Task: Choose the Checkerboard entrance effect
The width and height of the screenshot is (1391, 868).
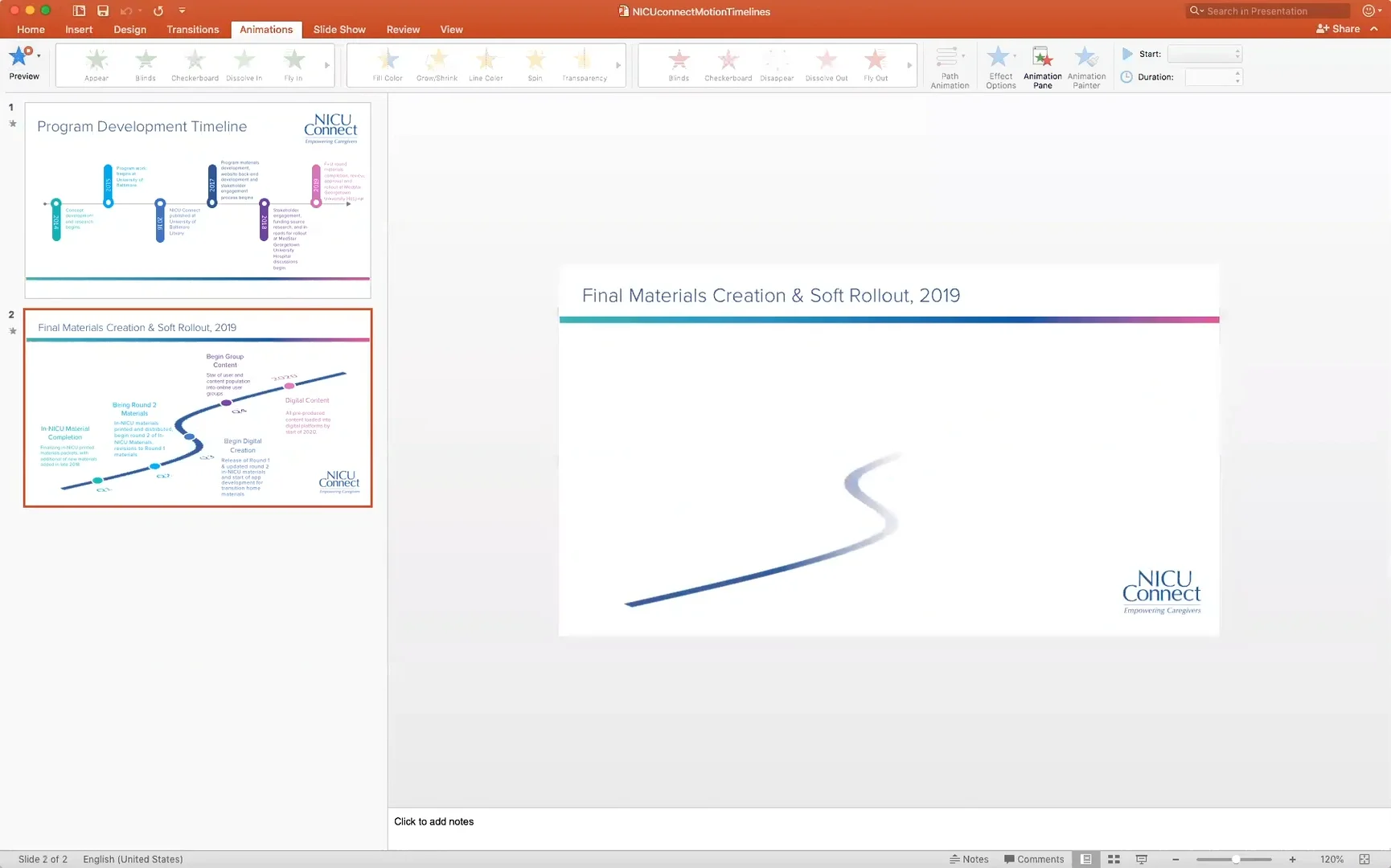Action: (x=195, y=64)
